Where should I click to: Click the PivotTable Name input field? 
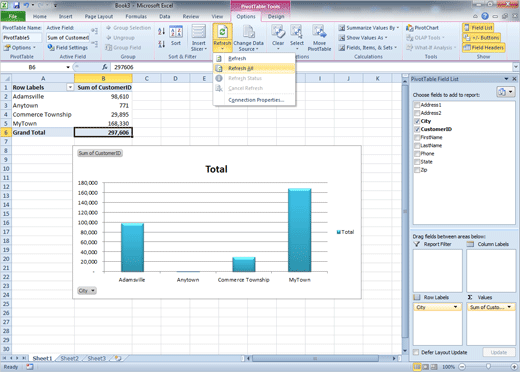[22, 38]
